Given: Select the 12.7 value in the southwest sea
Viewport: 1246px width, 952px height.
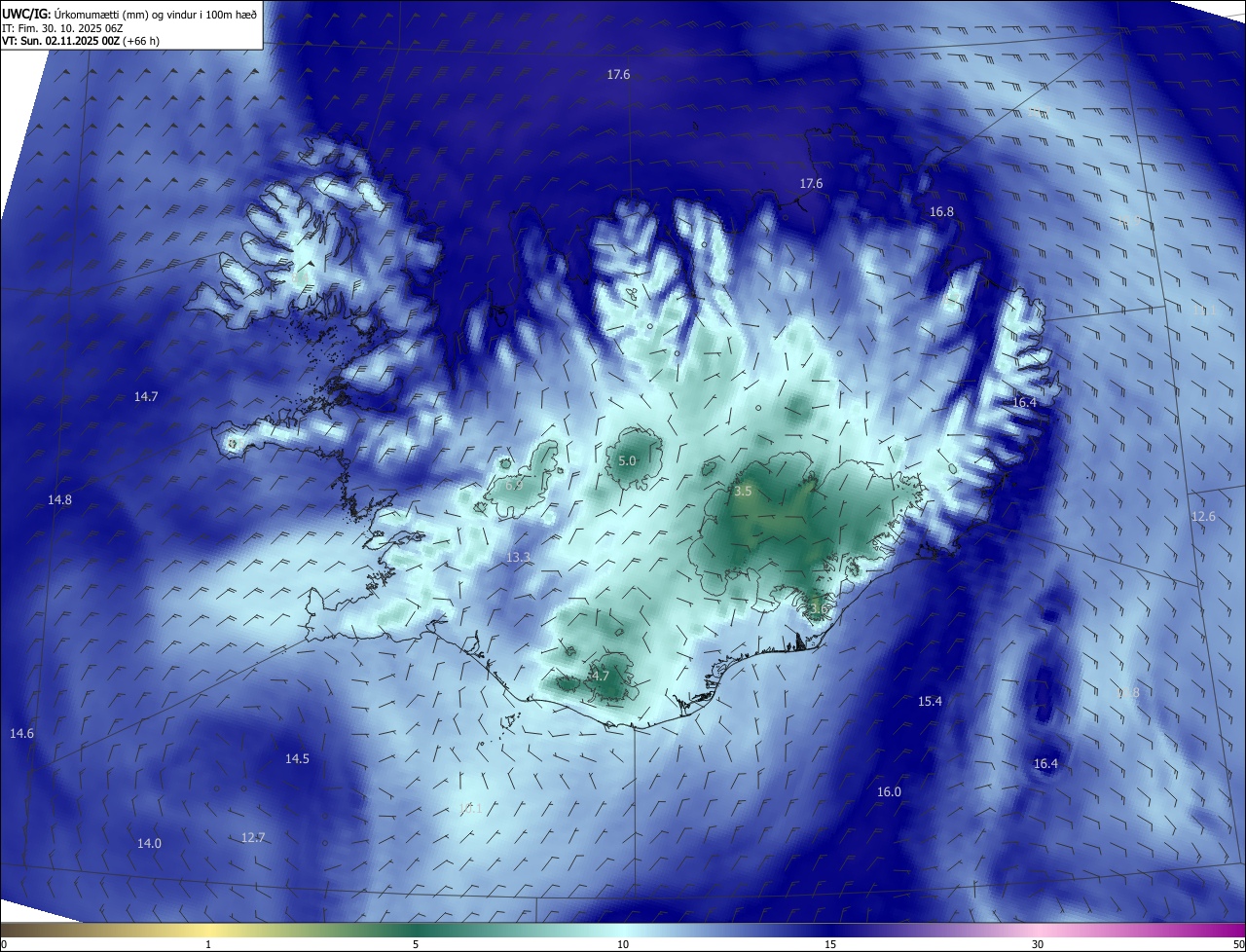Looking at the screenshot, I should coord(253,837).
